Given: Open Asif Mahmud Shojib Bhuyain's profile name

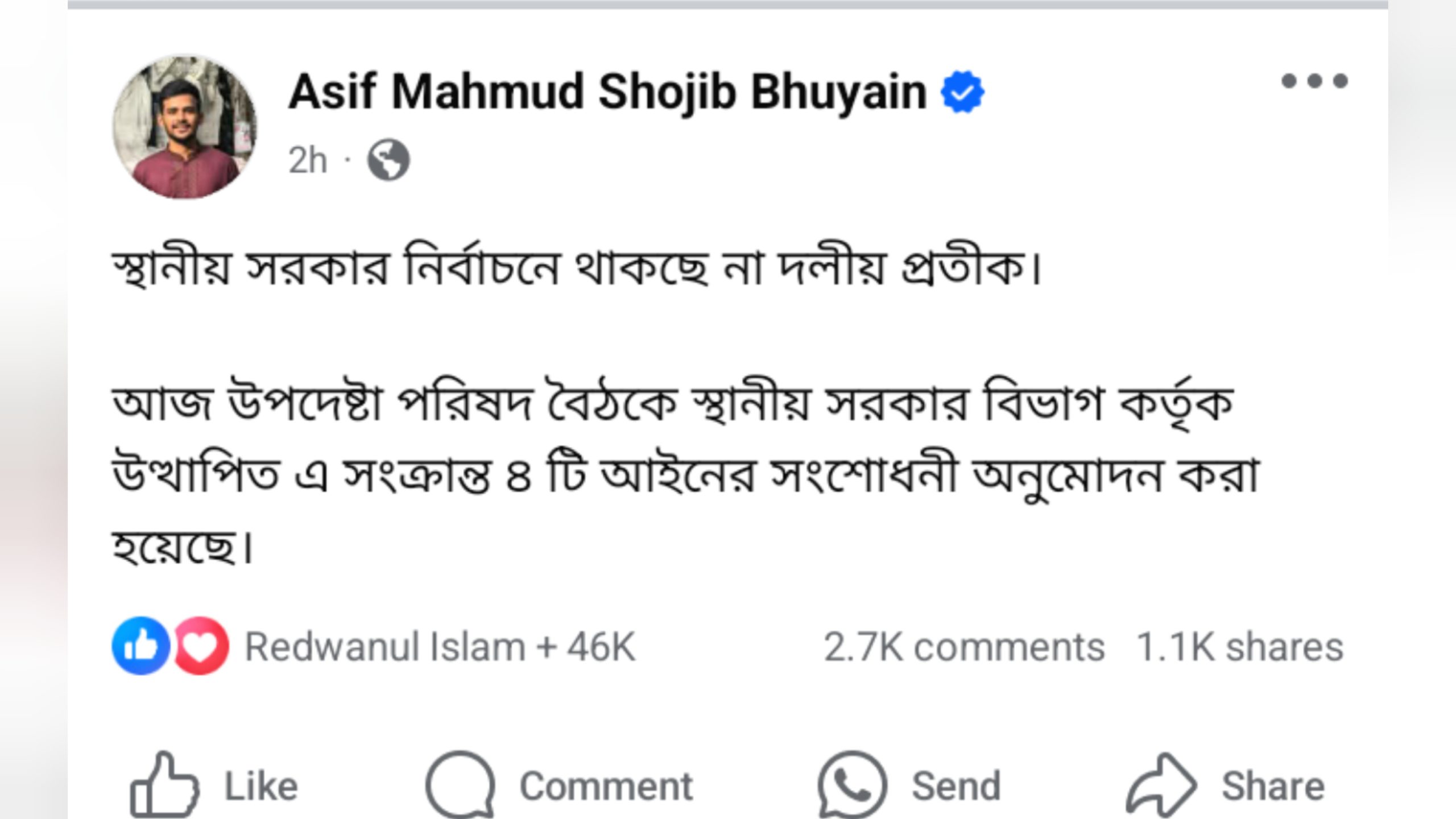Looking at the screenshot, I should [607, 92].
